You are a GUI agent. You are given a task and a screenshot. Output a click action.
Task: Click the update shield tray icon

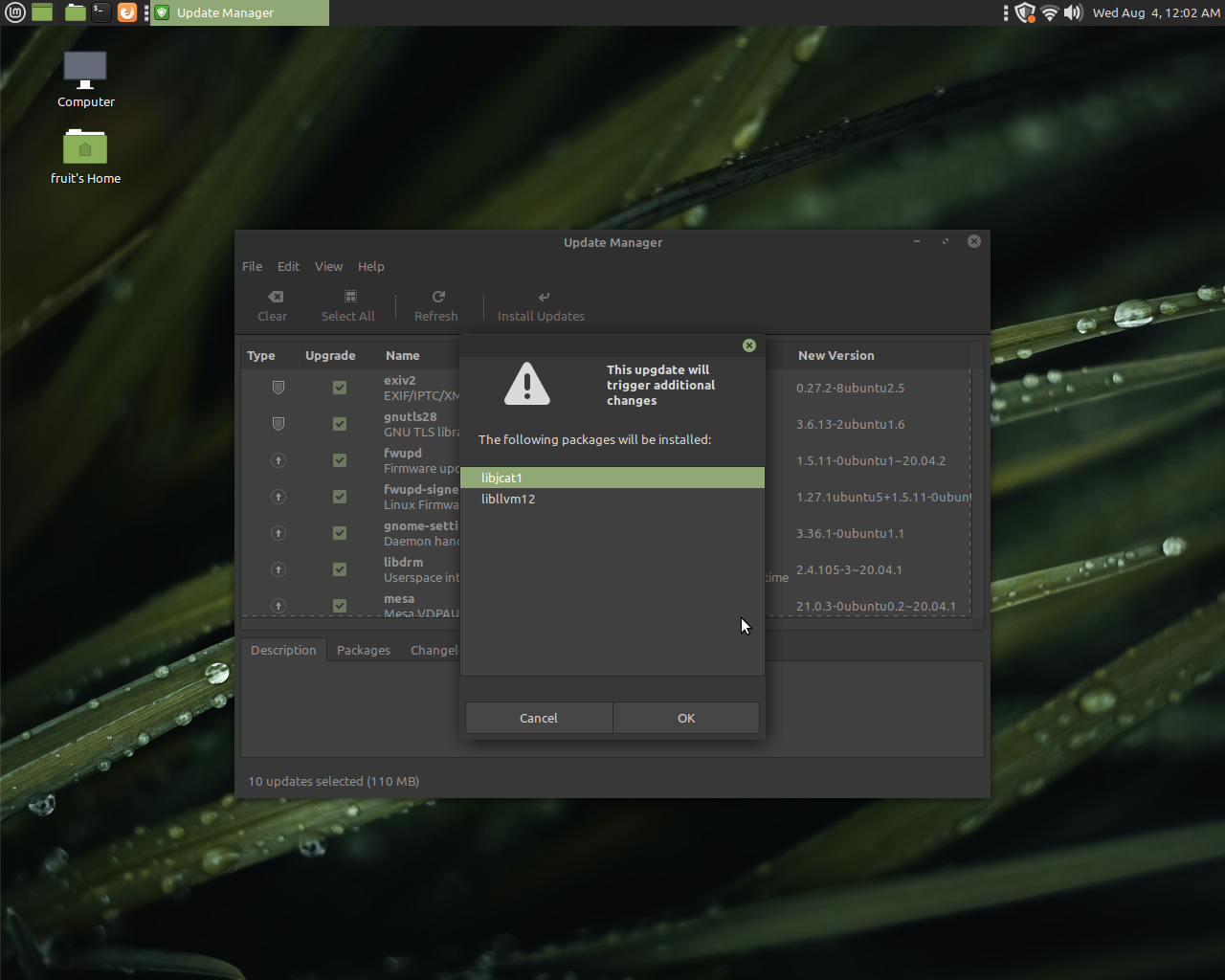pyautogui.click(x=1025, y=12)
